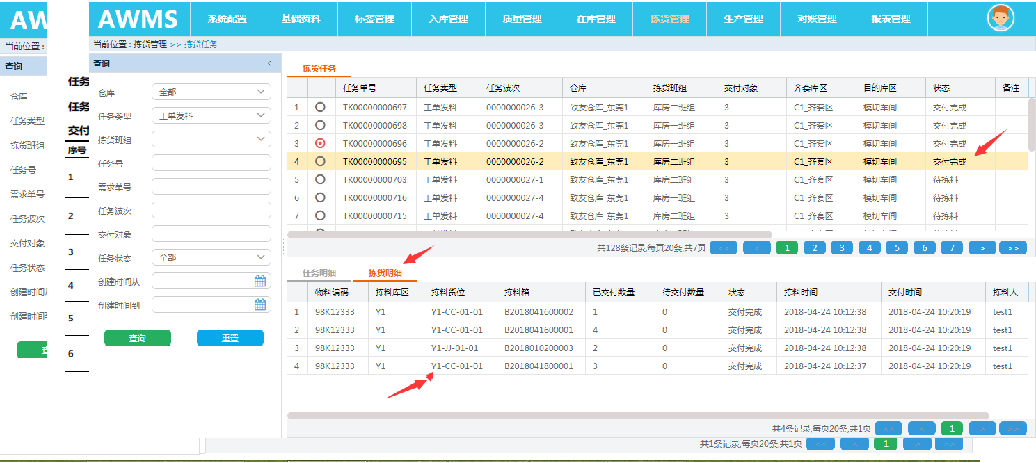Click the task number input field
1036x463 pixels.
[x=210, y=163]
